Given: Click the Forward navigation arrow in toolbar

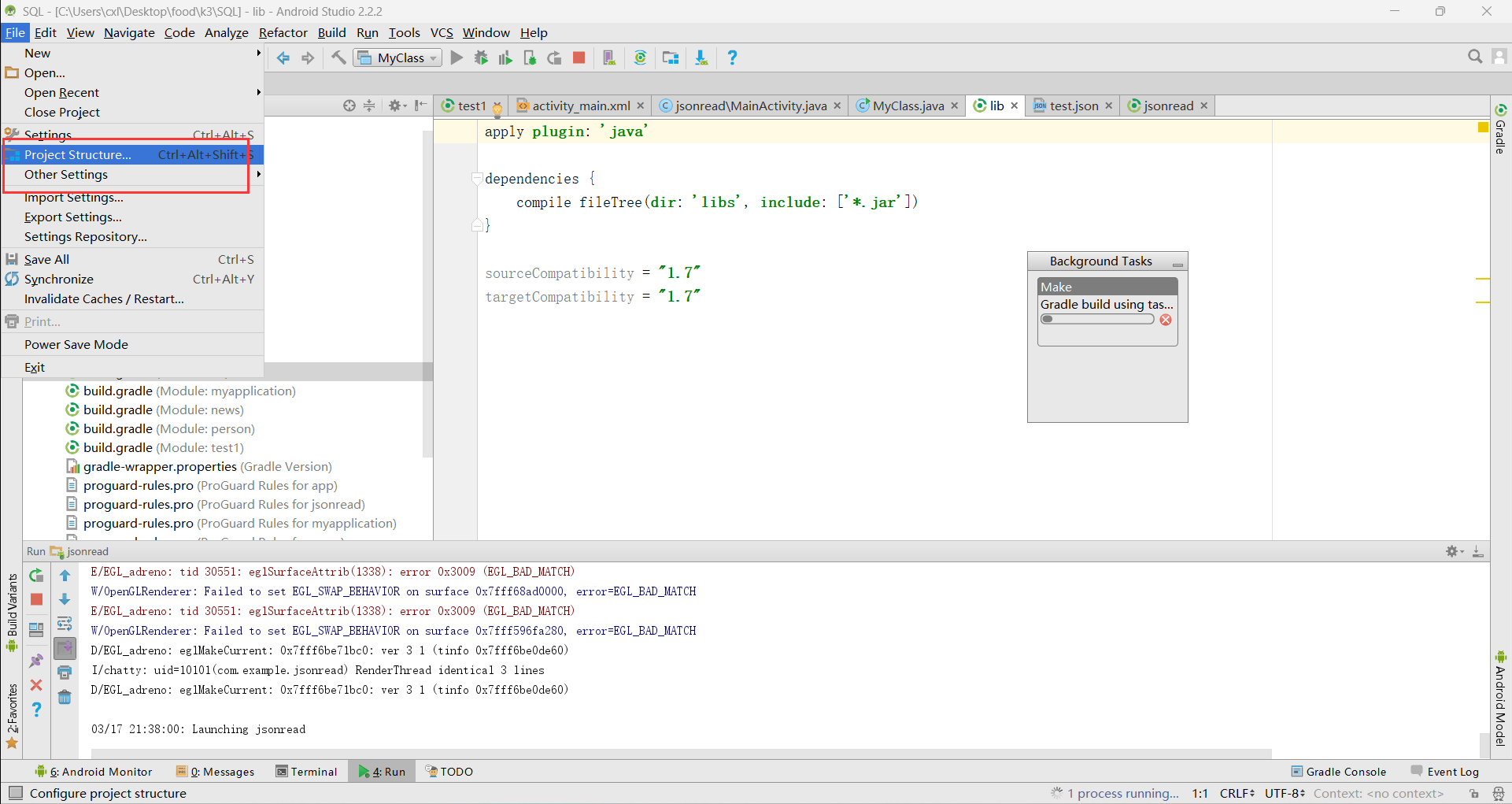Looking at the screenshot, I should pyautogui.click(x=308, y=58).
